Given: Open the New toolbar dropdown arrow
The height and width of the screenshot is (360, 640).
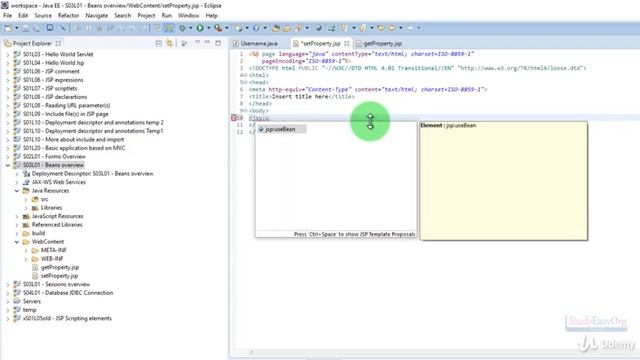Looking at the screenshot, I should 17,28.
